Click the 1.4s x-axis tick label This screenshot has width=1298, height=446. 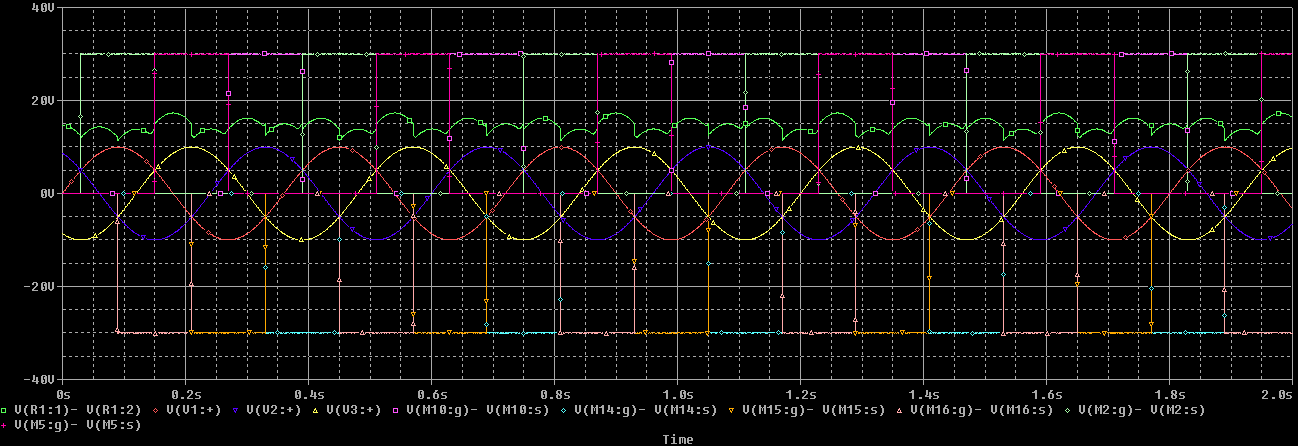(924, 395)
